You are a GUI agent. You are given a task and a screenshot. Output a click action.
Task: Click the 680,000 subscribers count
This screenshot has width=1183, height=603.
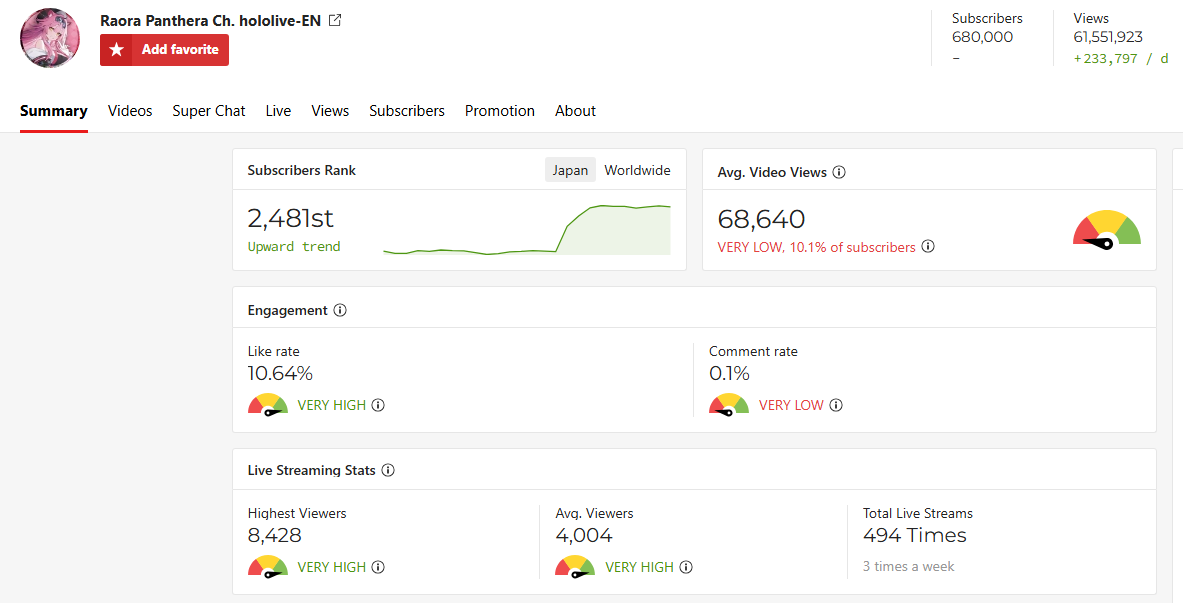click(x=982, y=37)
